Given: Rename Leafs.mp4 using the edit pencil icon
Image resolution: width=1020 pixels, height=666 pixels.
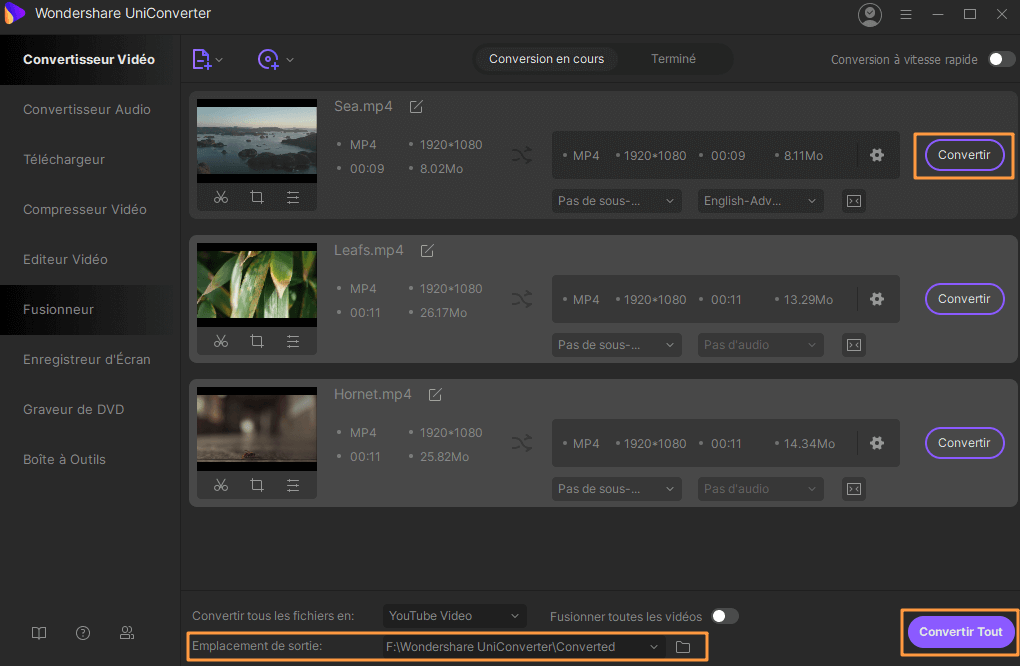Looking at the screenshot, I should pyautogui.click(x=427, y=251).
